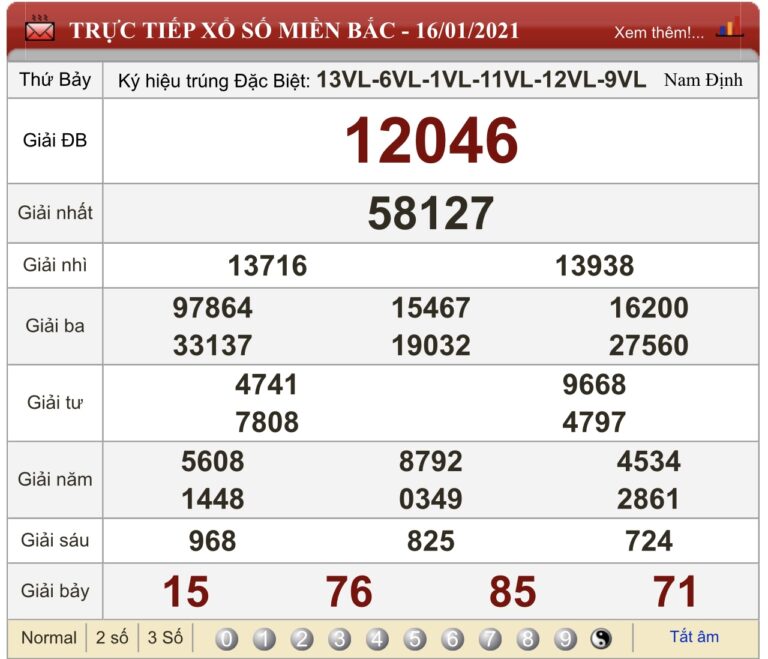Switch to 2 số display mode
This screenshot has height=659, width=768.
click(x=112, y=638)
